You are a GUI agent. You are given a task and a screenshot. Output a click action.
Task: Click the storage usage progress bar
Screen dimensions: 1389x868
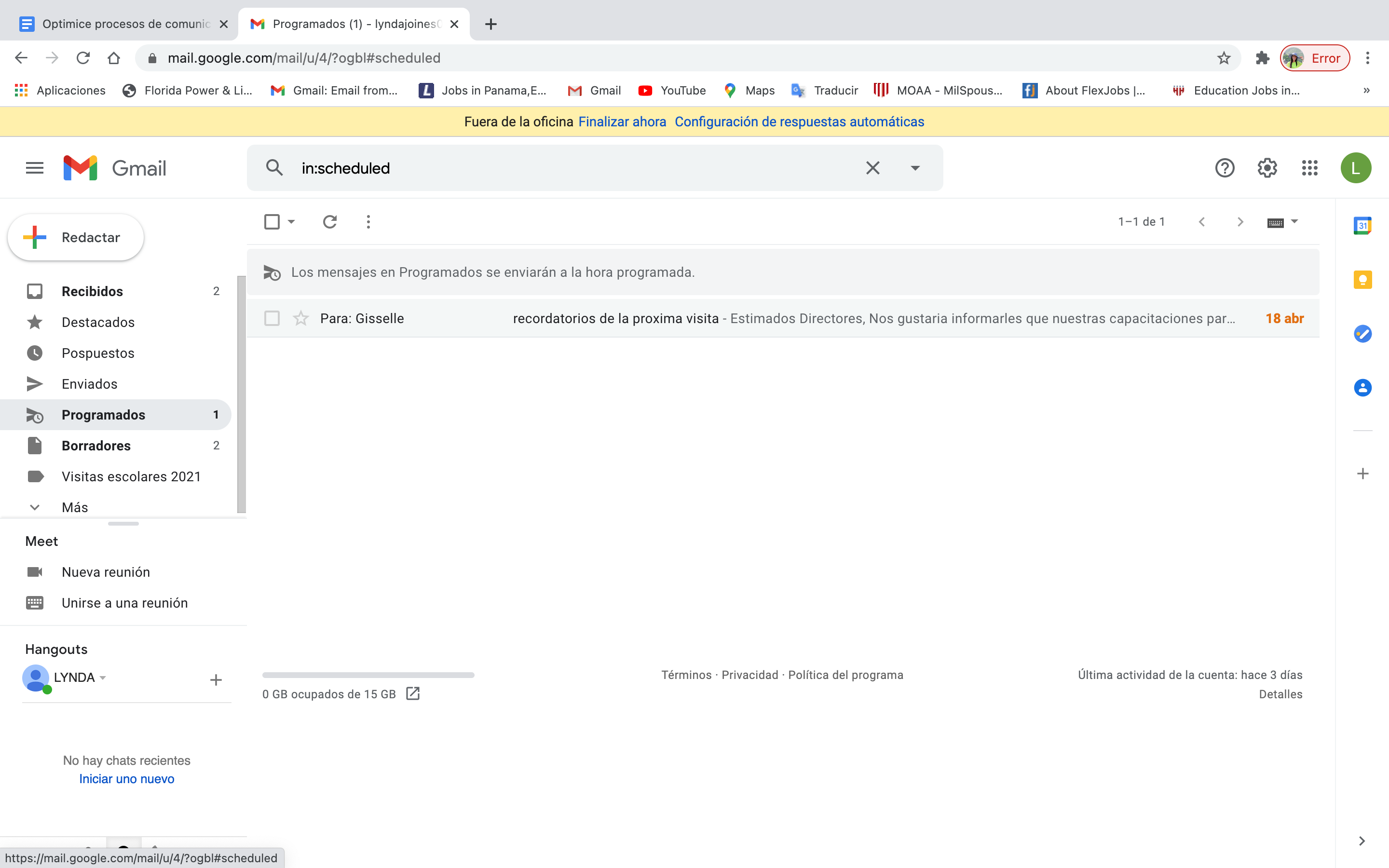(368, 675)
